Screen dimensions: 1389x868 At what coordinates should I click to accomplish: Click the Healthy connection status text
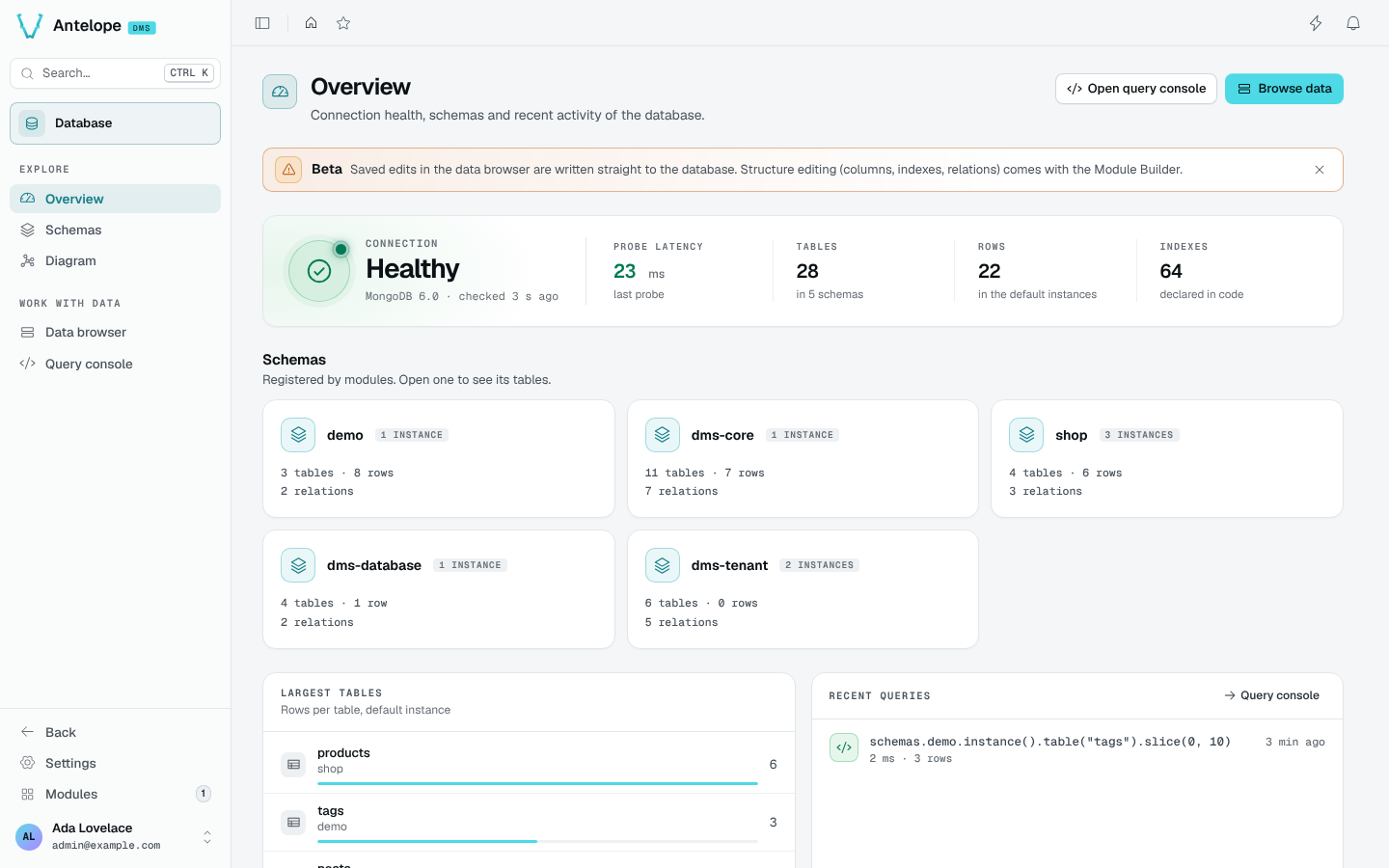coord(412,268)
